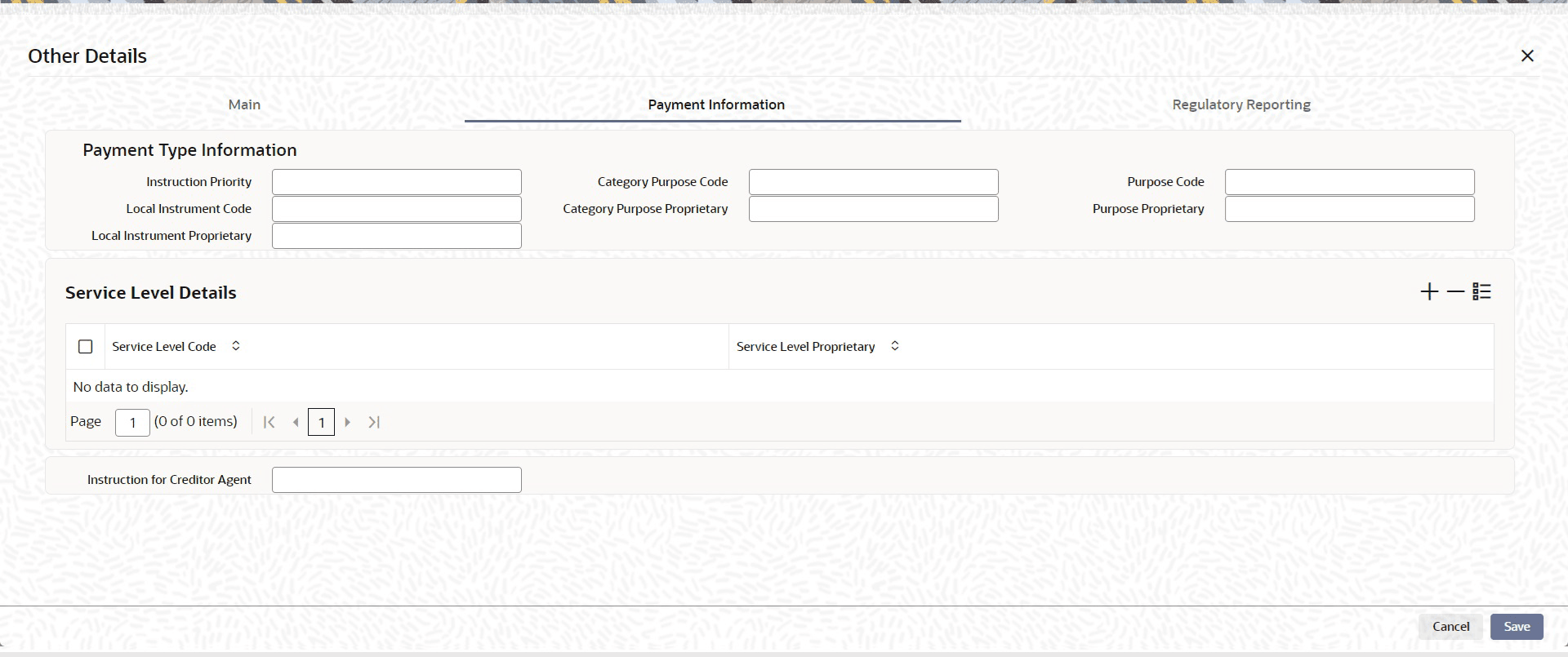Click the Instruction for Creditor Agent label

coord(169,480)
